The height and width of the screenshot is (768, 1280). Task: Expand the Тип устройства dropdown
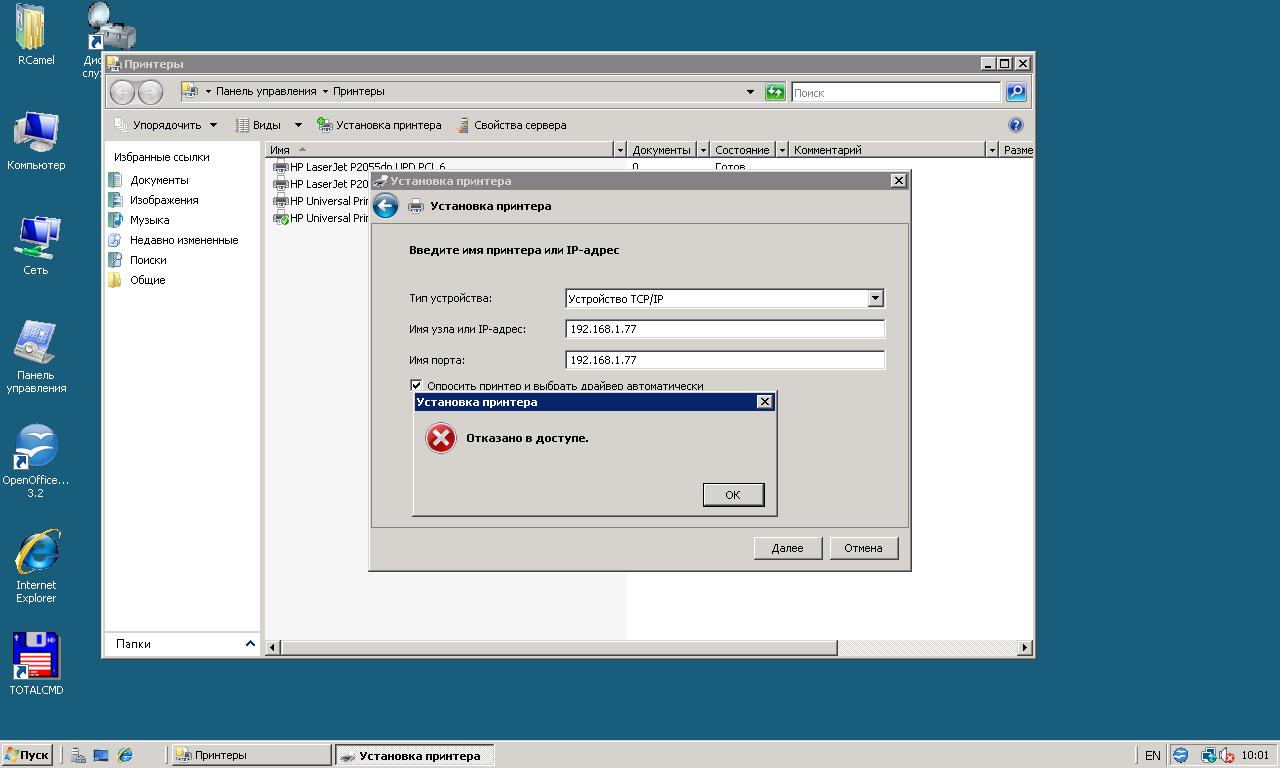(875, 298)
